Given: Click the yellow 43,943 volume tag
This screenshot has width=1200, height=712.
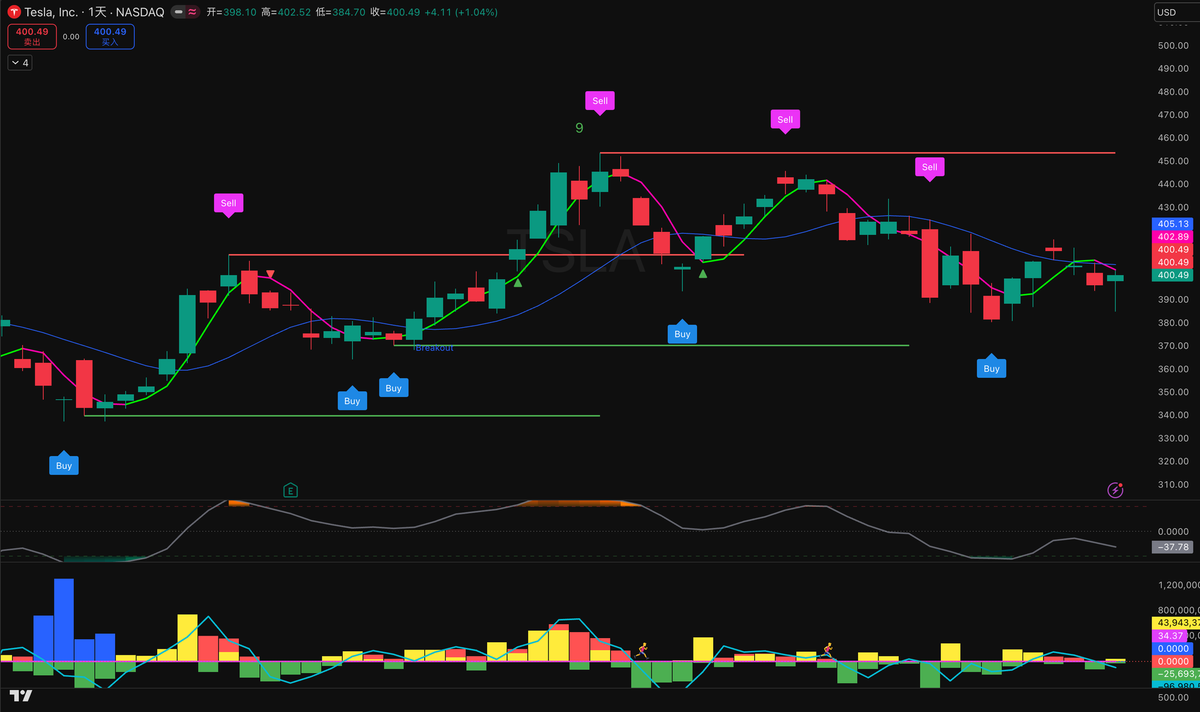Looking at the screenshot, I should click(x=1177, y=623).
